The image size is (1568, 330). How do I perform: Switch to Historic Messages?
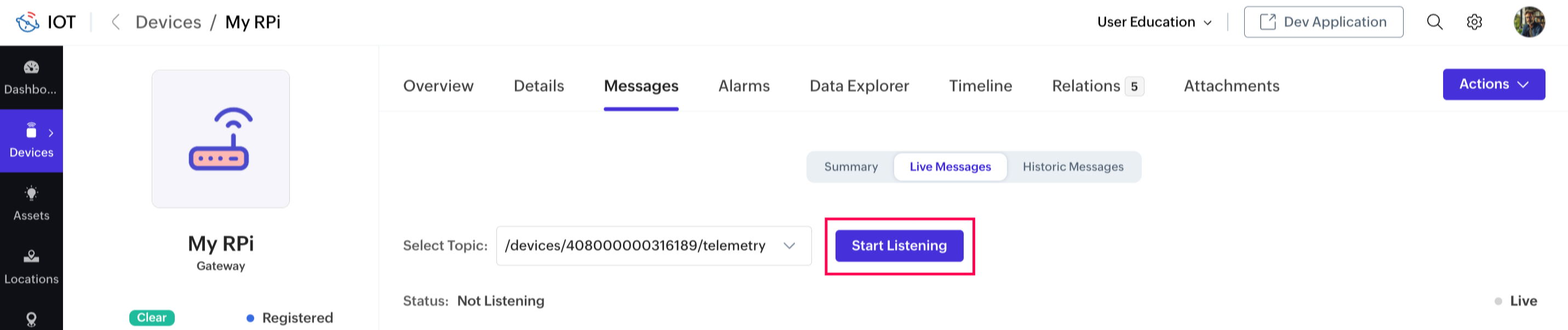(x=1073, y=167)
